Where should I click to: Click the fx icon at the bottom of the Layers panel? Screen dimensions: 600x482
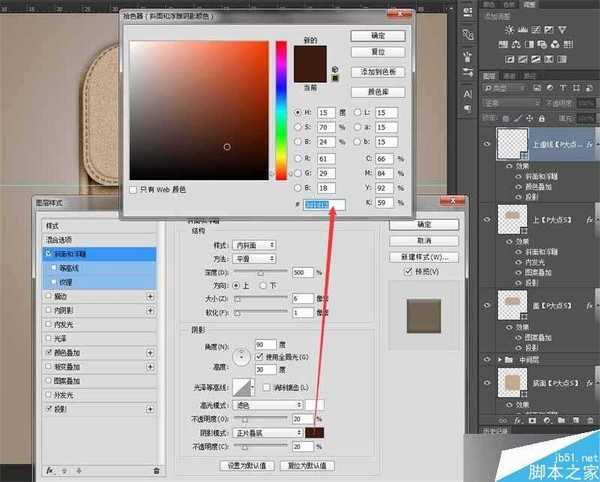tap(518, 420)
